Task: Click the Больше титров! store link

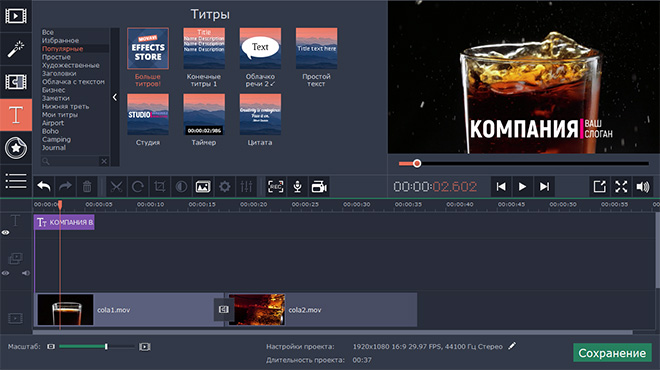Action: point(148,80)
